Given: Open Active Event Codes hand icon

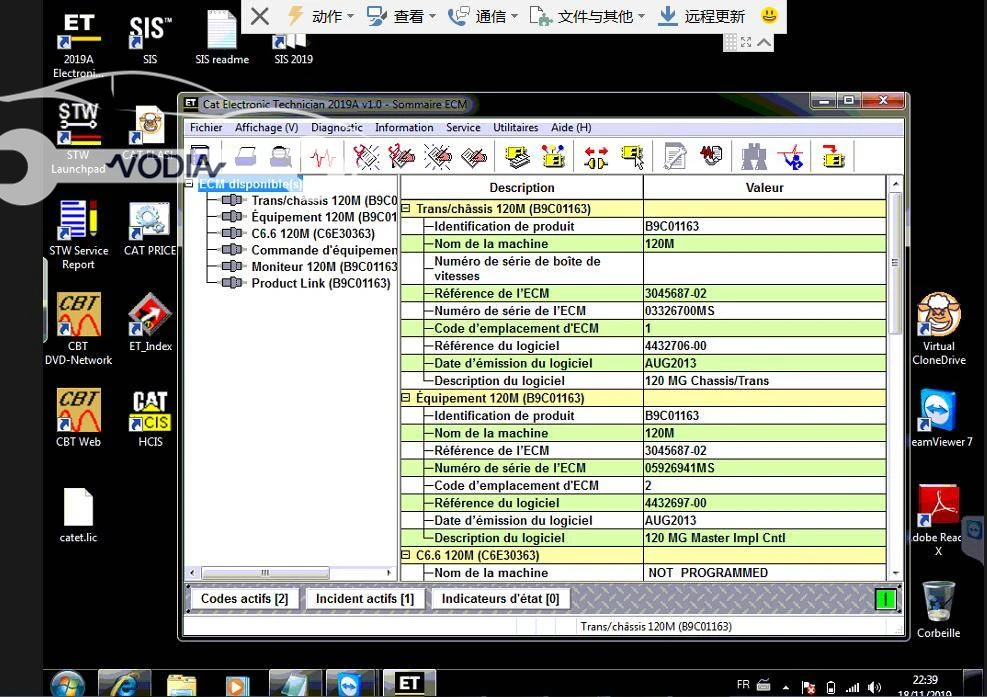Looking at the screenshot, I should (438, 157).
